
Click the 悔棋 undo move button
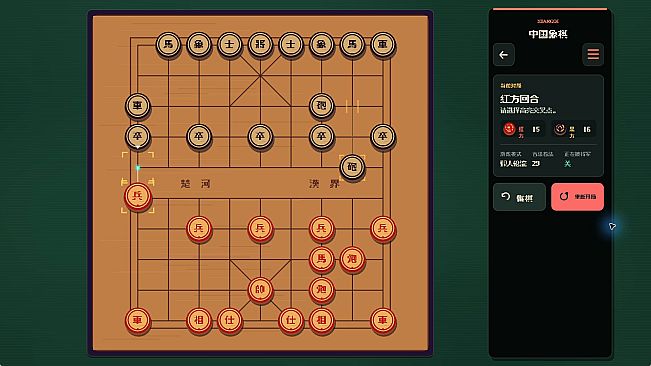[x=519, y=197]
